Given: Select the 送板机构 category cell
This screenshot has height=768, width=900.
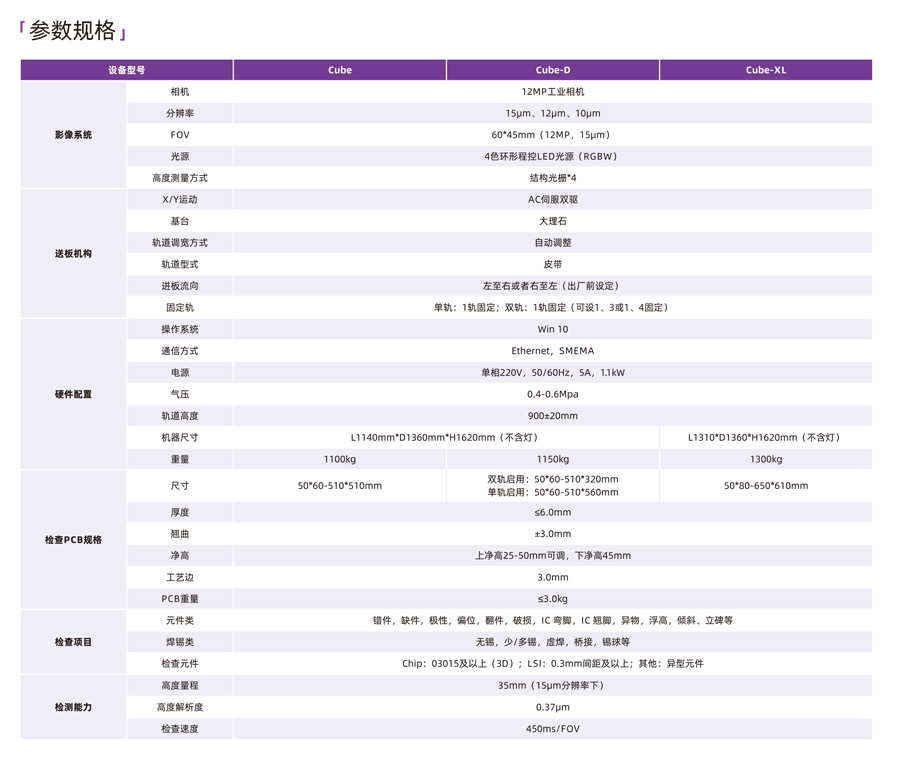Looking at the screenshot, I should (74, 254).
